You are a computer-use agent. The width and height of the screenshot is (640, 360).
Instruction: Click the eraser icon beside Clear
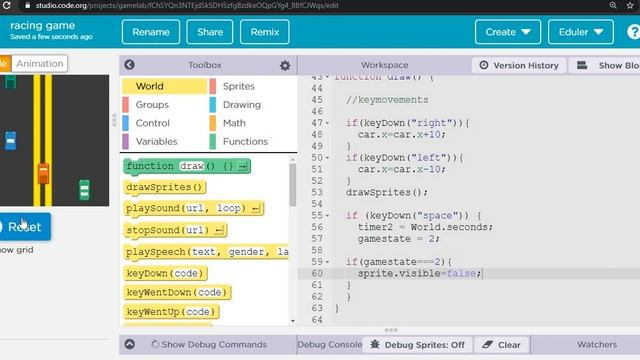488,344
